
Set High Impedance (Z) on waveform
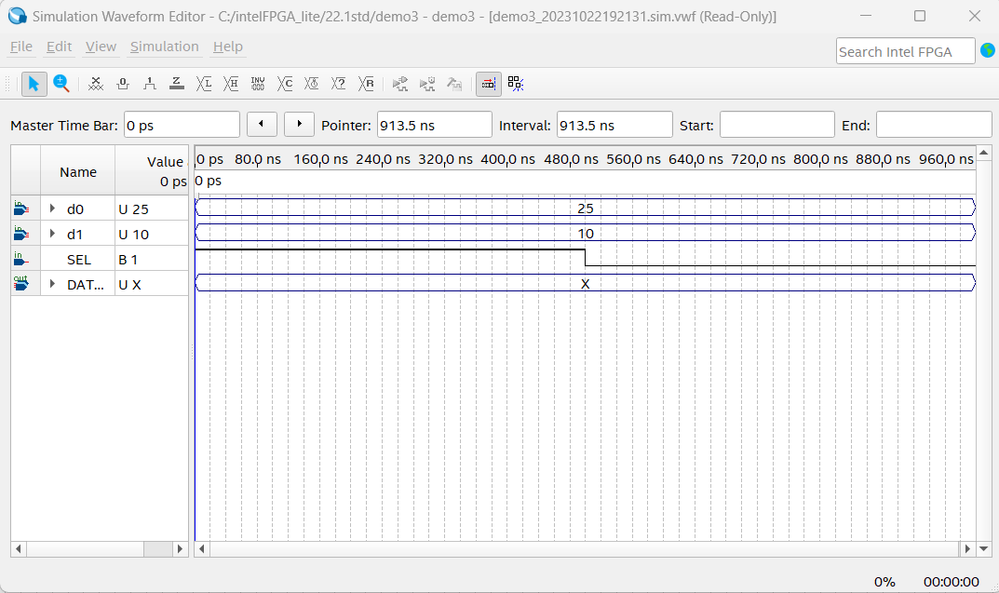pos(177,84)
